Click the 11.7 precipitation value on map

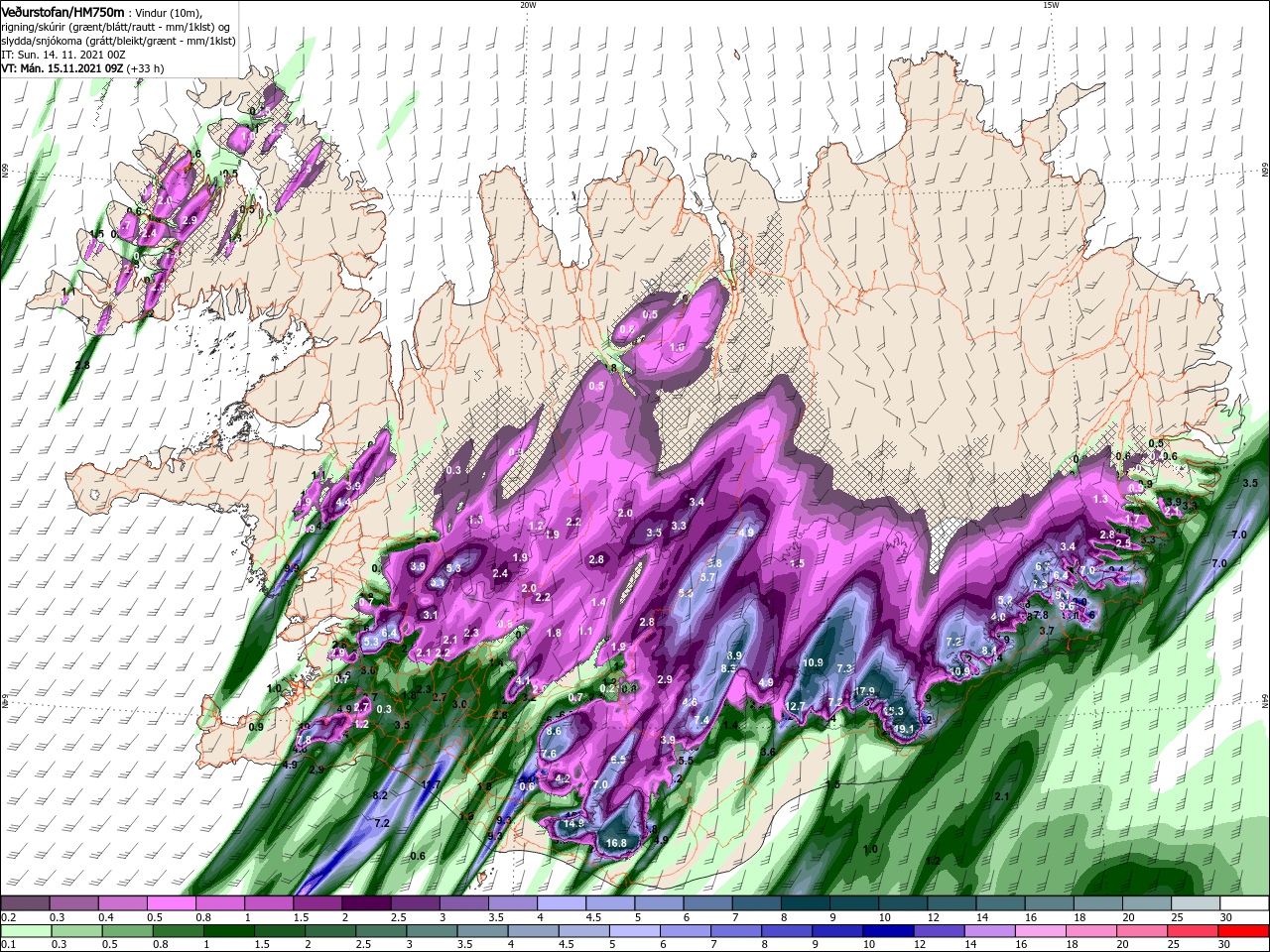[430, 784]
